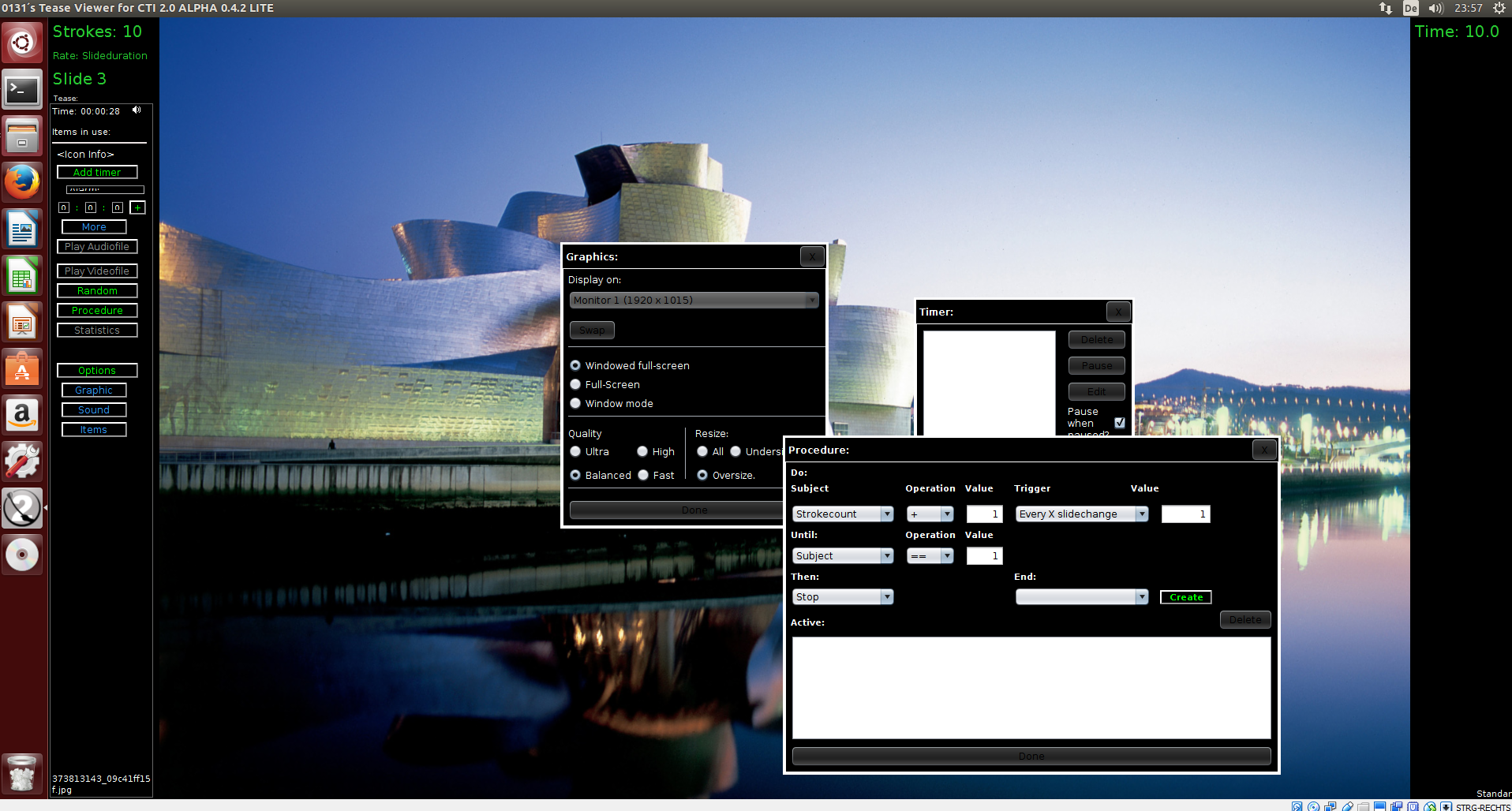This screenshot has height=811, width=1512.
Task: Click the green plus timer button
Action: (x=138, y=207)
